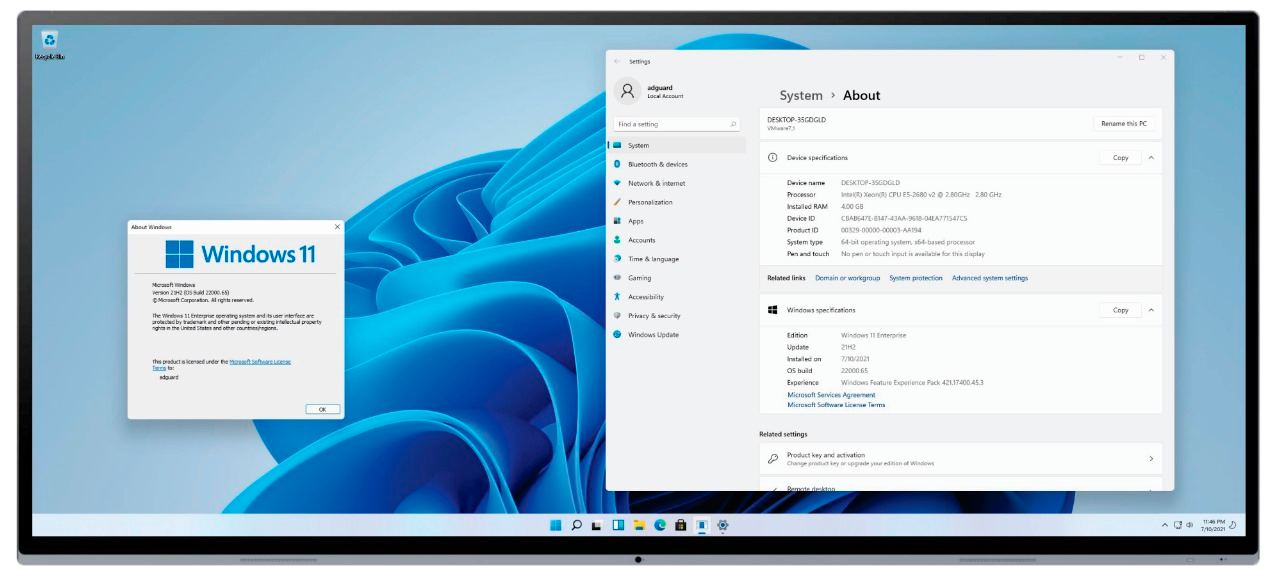The image size is (1280, 579).
Task: Collapse the Windows specifications section chevron
Action: coord(1151,310)
